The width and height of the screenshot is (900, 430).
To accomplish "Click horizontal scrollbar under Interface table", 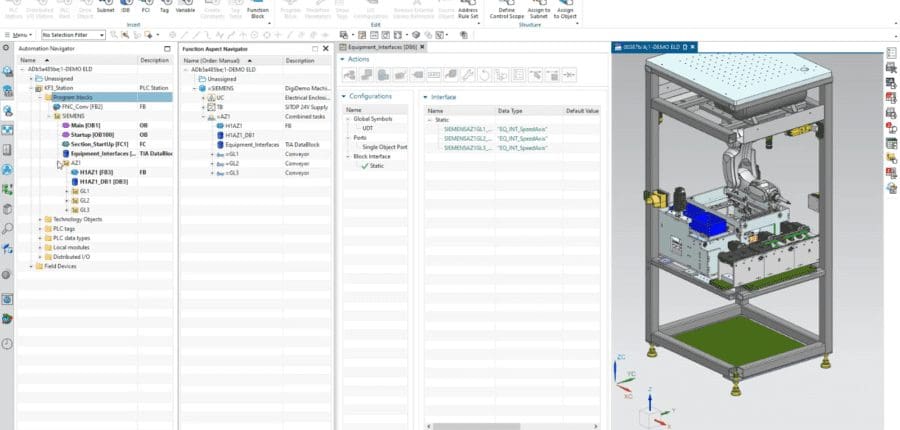I will click(476, 427).
